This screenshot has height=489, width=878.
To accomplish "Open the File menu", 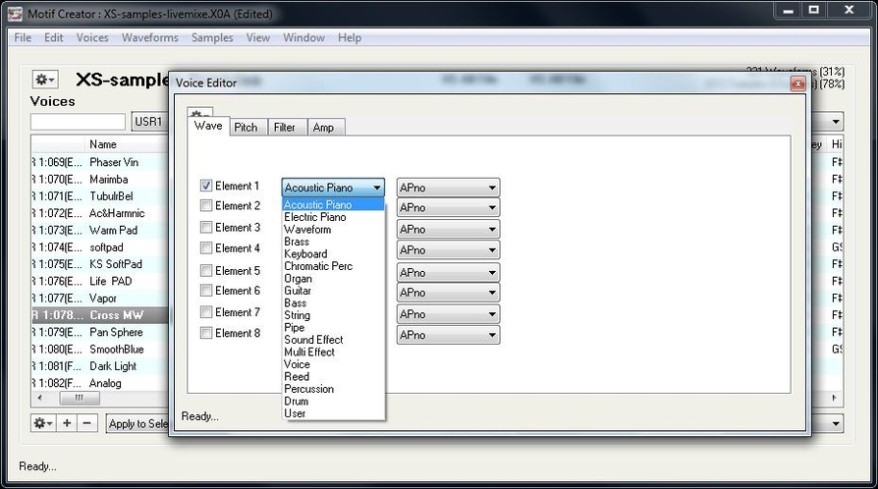I will [x=23, y=38].
